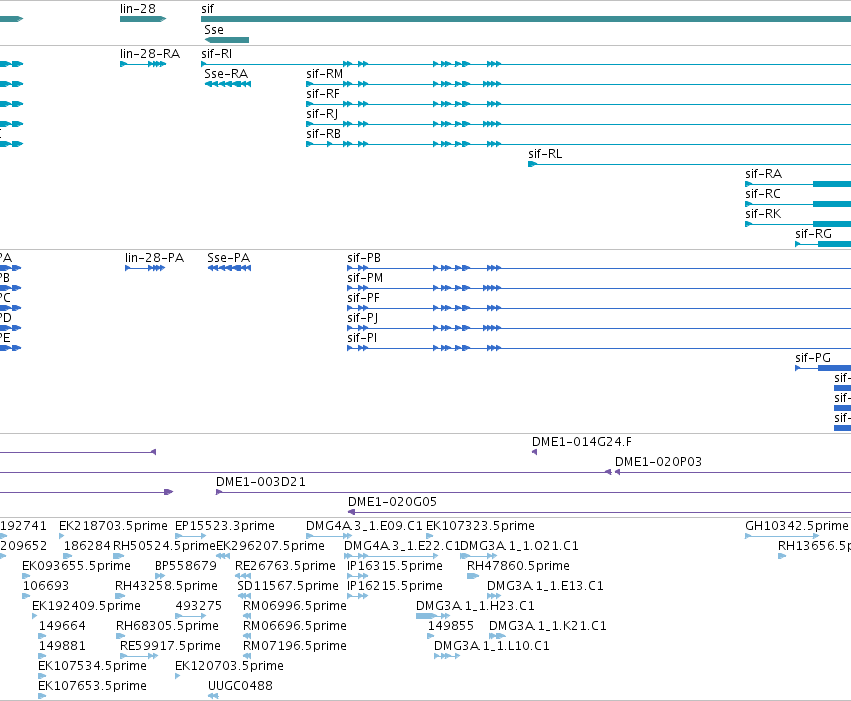The height and width of the screenshot is (701, 851).
Task: Select the 149855 EST label
Action: pos(451,627)
